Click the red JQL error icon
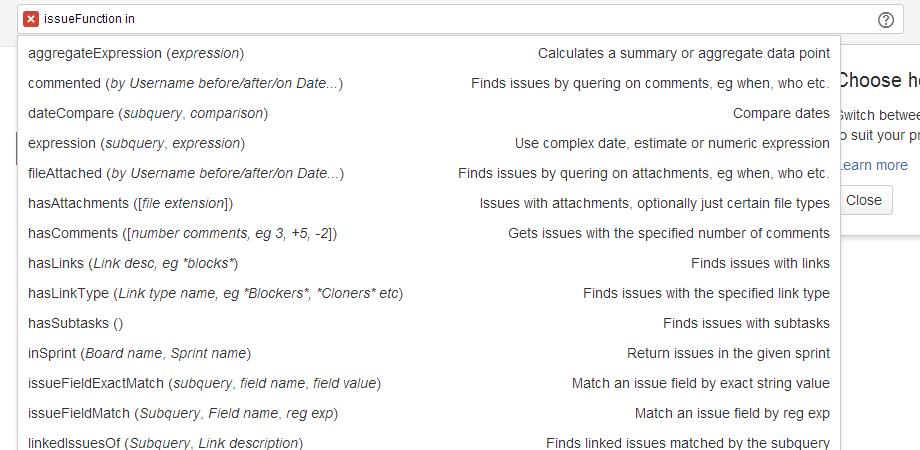 (x=31, y=19)
